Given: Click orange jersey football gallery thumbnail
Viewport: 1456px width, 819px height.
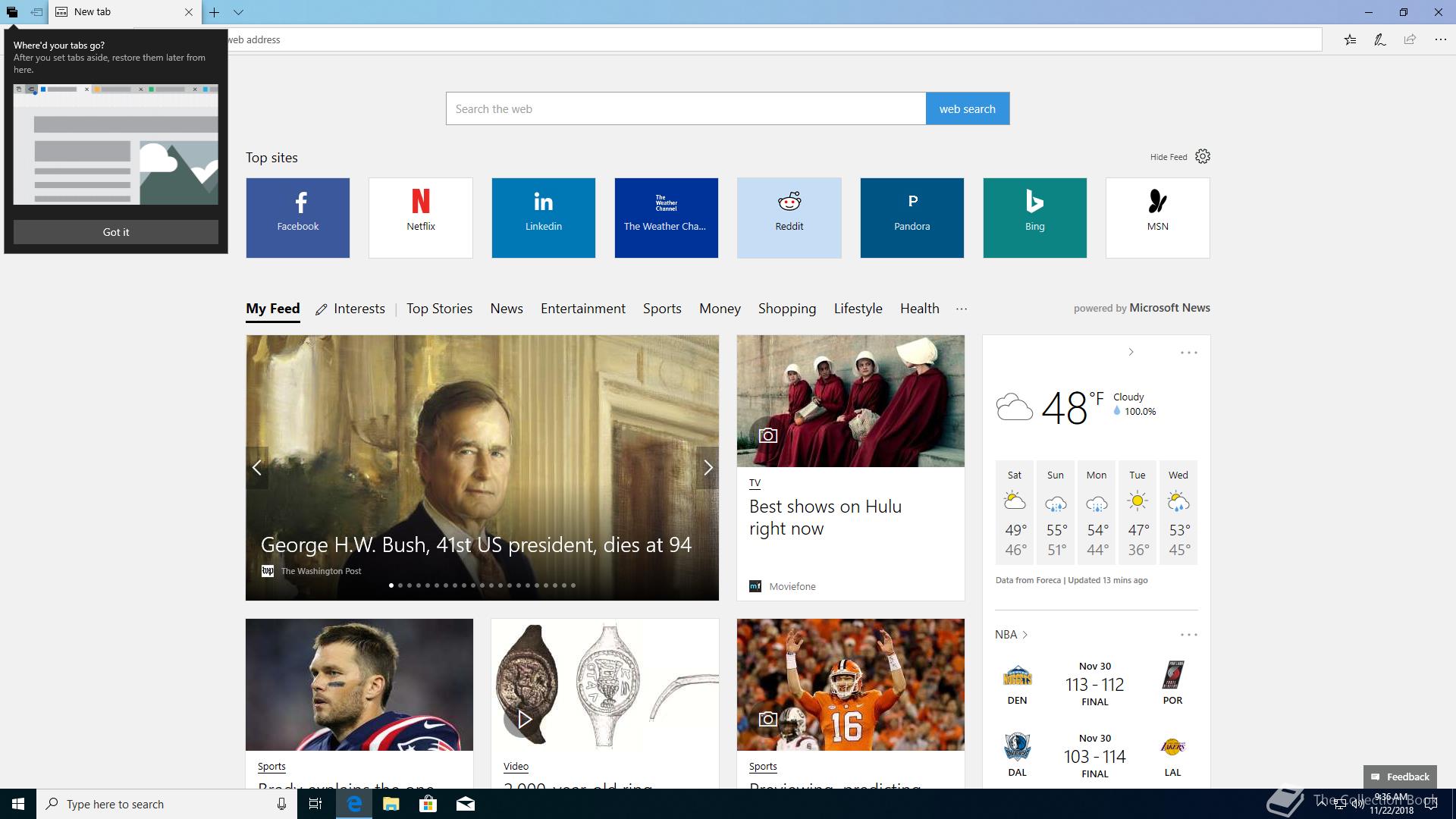Looking at the screenshot, I should click(x=851, y=685).
